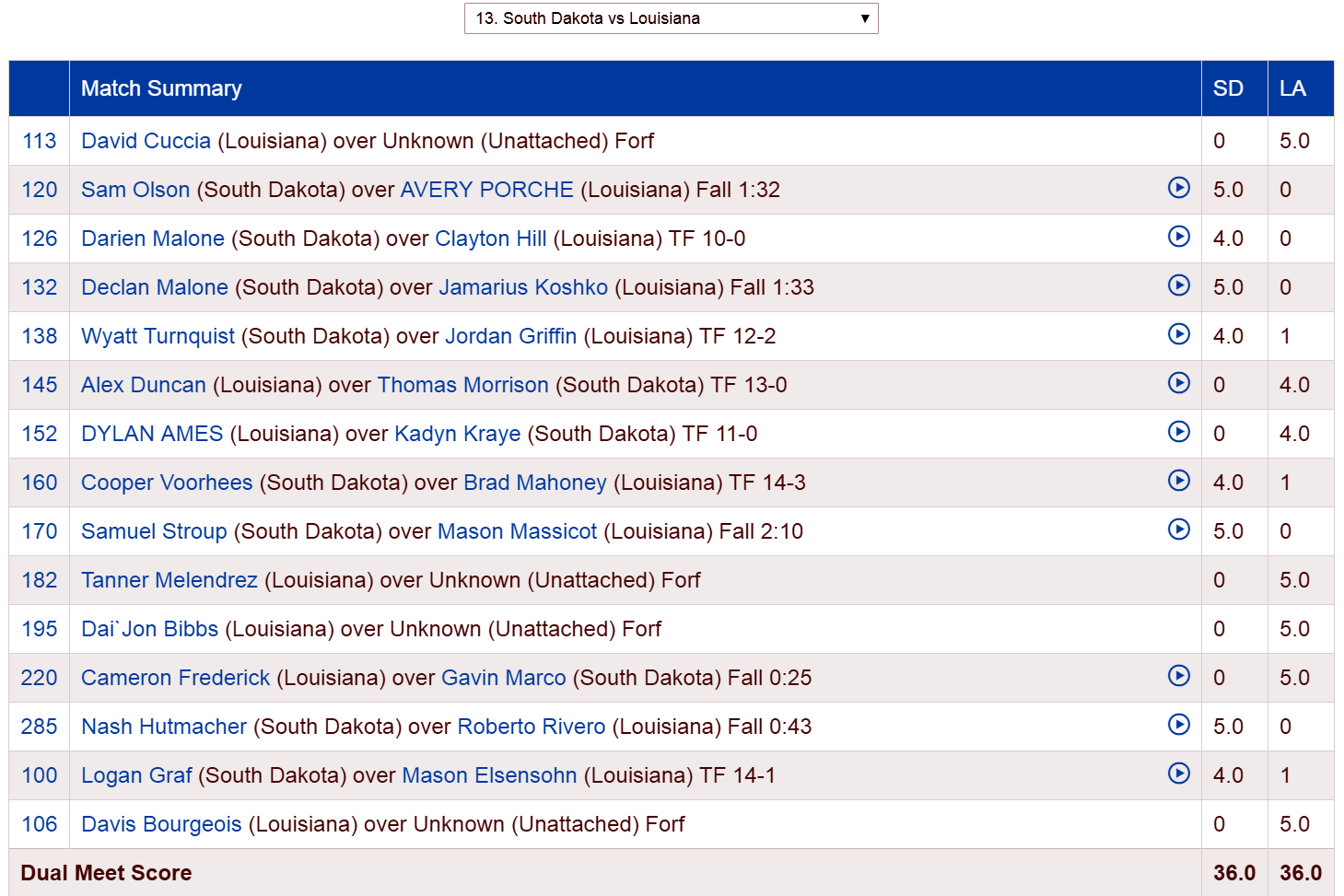Select weight class 120
This screenshot has height=896, width=1344.
pos(40,190)
